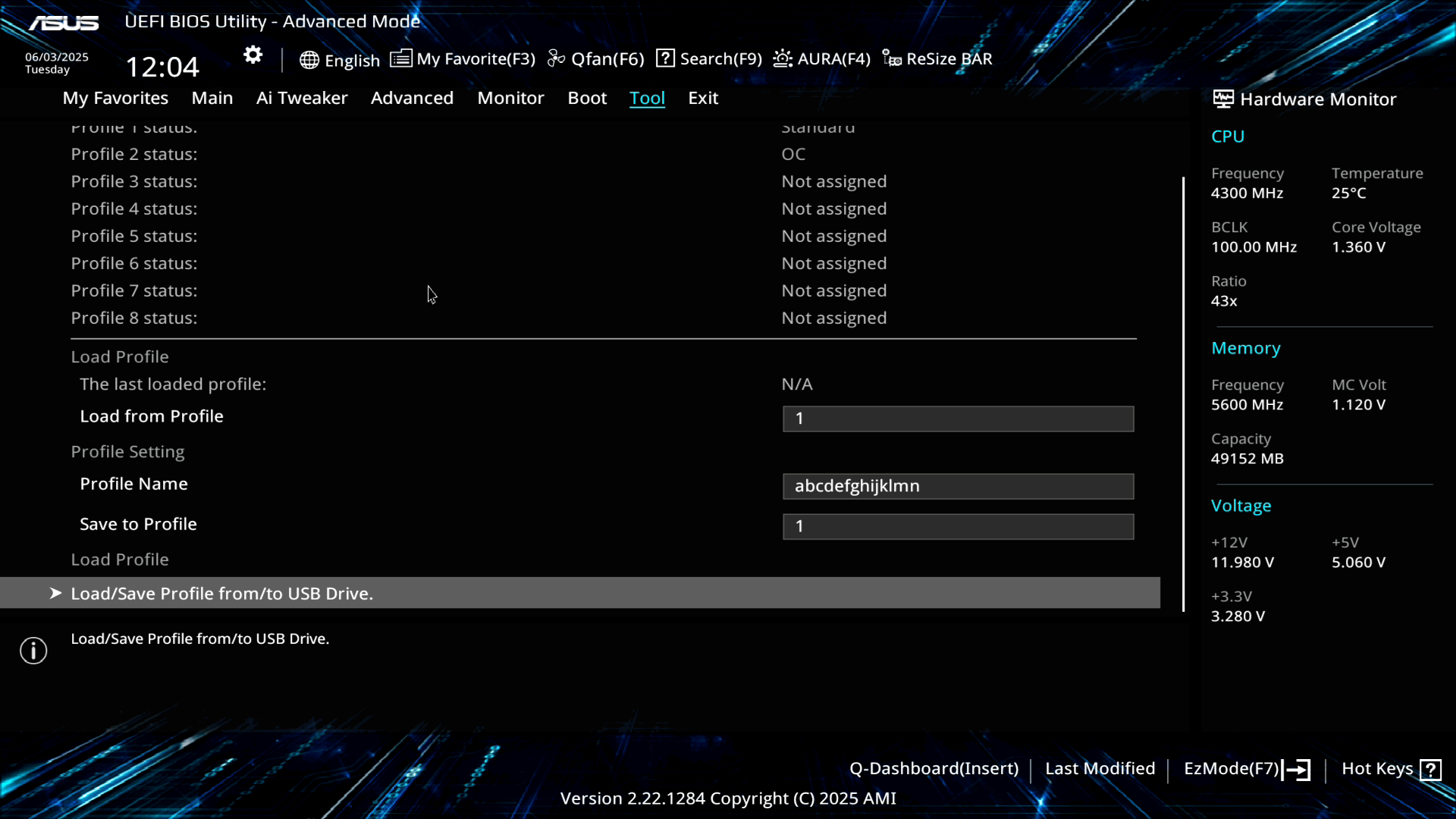This screenshot has height=819, width=1456.
Task: Select the Boot tab
Action: [587, 98]
